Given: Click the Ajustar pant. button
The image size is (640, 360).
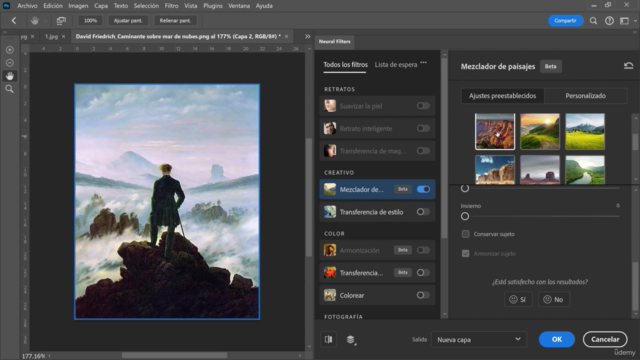Looking at the screenshot, I should [128, 20].
